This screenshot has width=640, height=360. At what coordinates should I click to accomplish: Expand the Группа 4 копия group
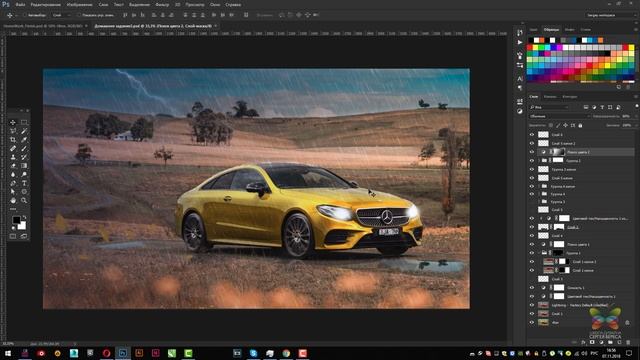539,186
